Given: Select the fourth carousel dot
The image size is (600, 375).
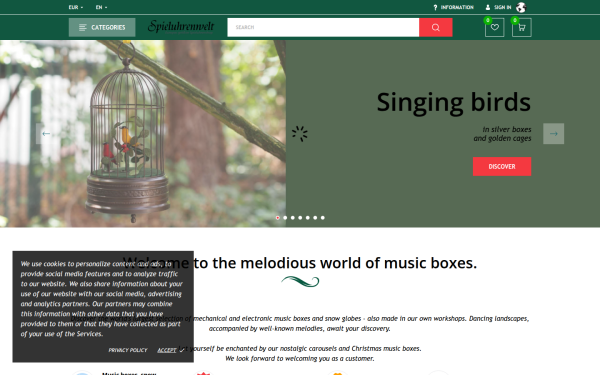Looking at the screenshot, I should click(300, 218).
